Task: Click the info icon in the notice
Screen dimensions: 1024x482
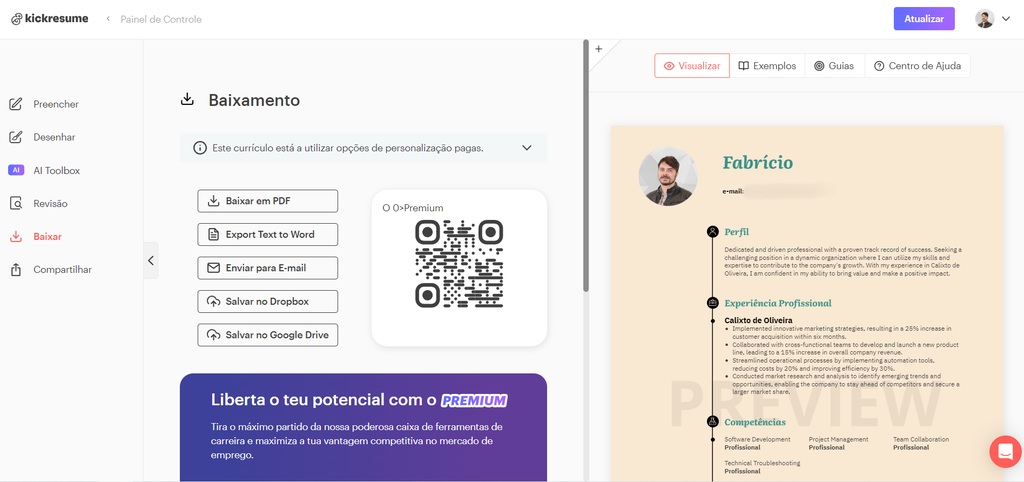Action: coord(200,148)
